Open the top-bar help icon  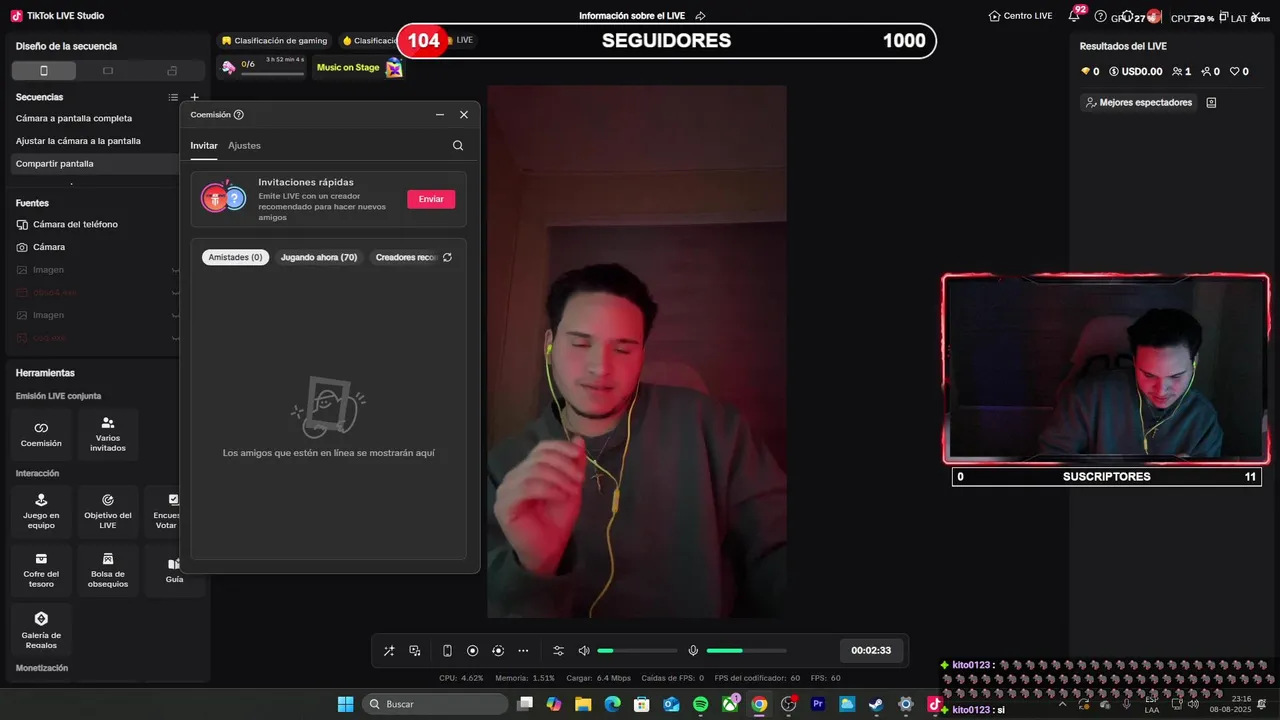click(1101, 16)
